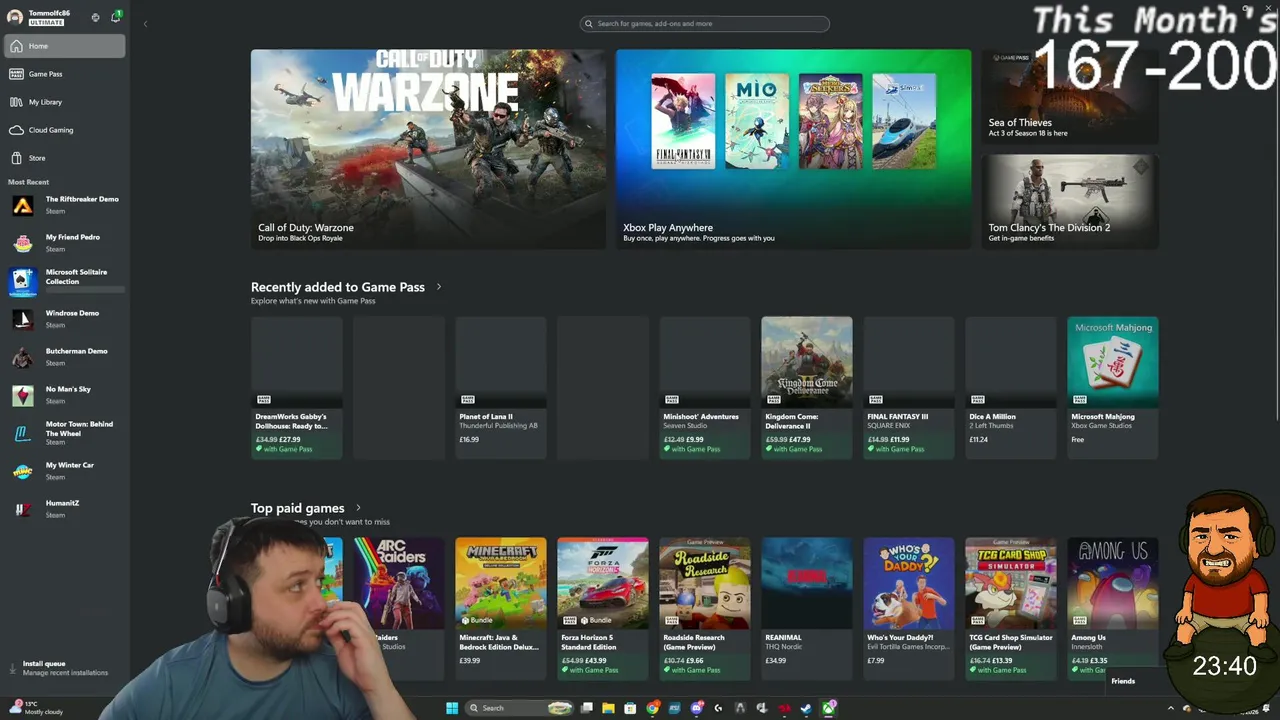Open Discord from the taskbar

pos(697,708)
